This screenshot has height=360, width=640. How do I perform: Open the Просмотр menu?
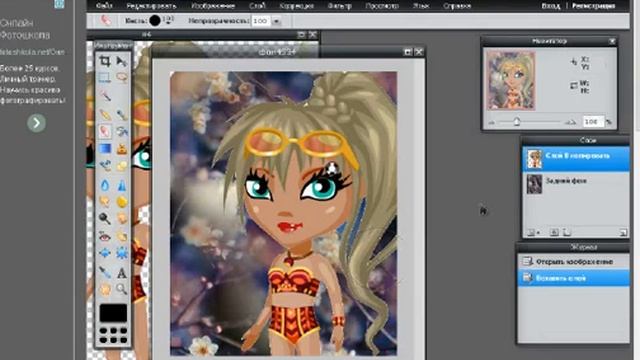click(x=382, y=6)
